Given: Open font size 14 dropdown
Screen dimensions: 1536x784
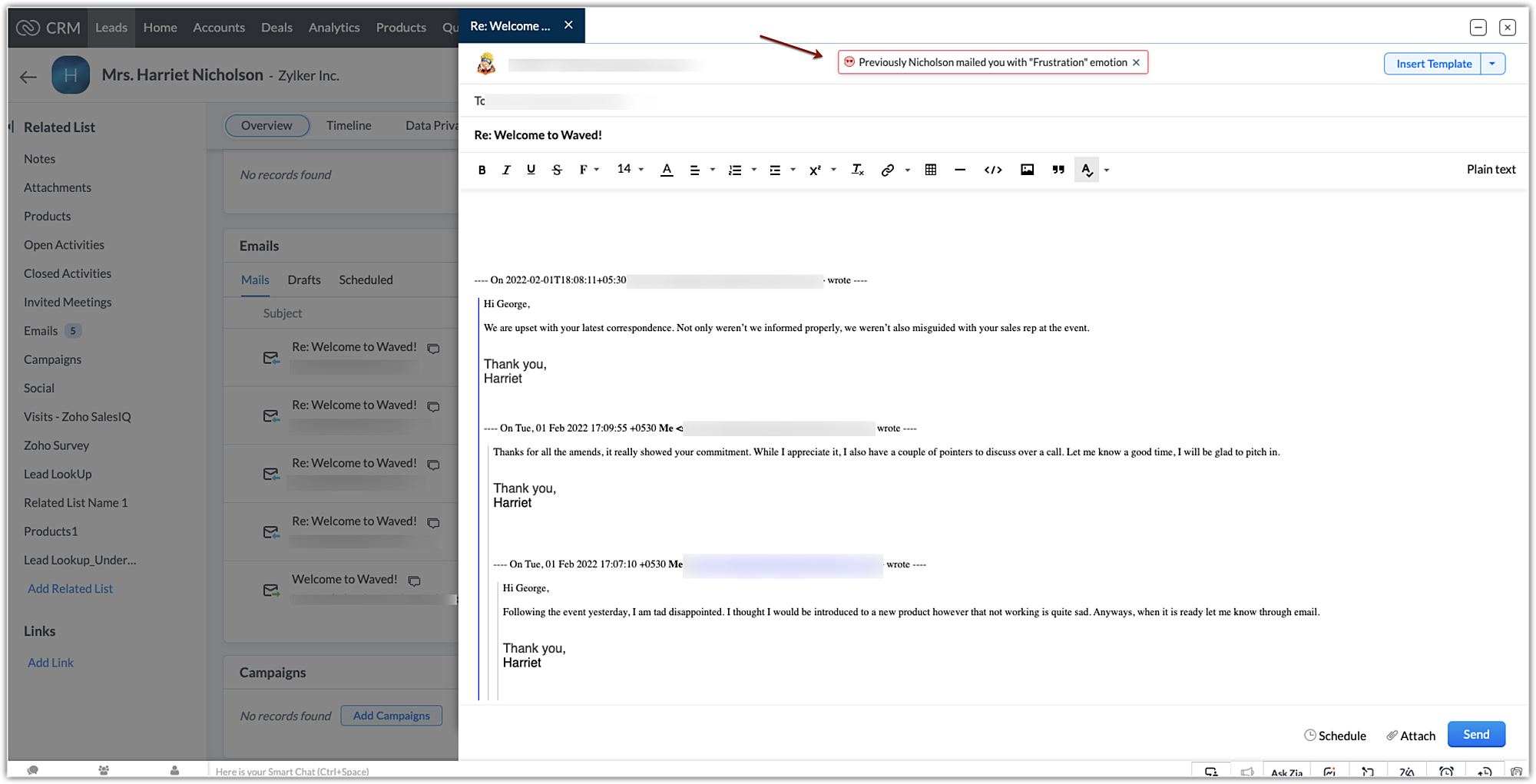Looking at the screenshot, I should (630, 169).
